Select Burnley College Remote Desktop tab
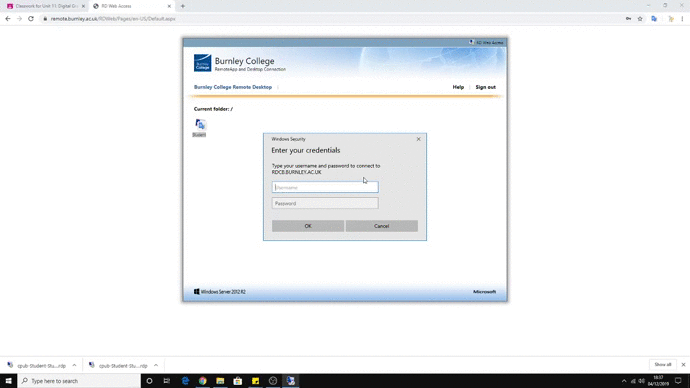 (233, 87)
